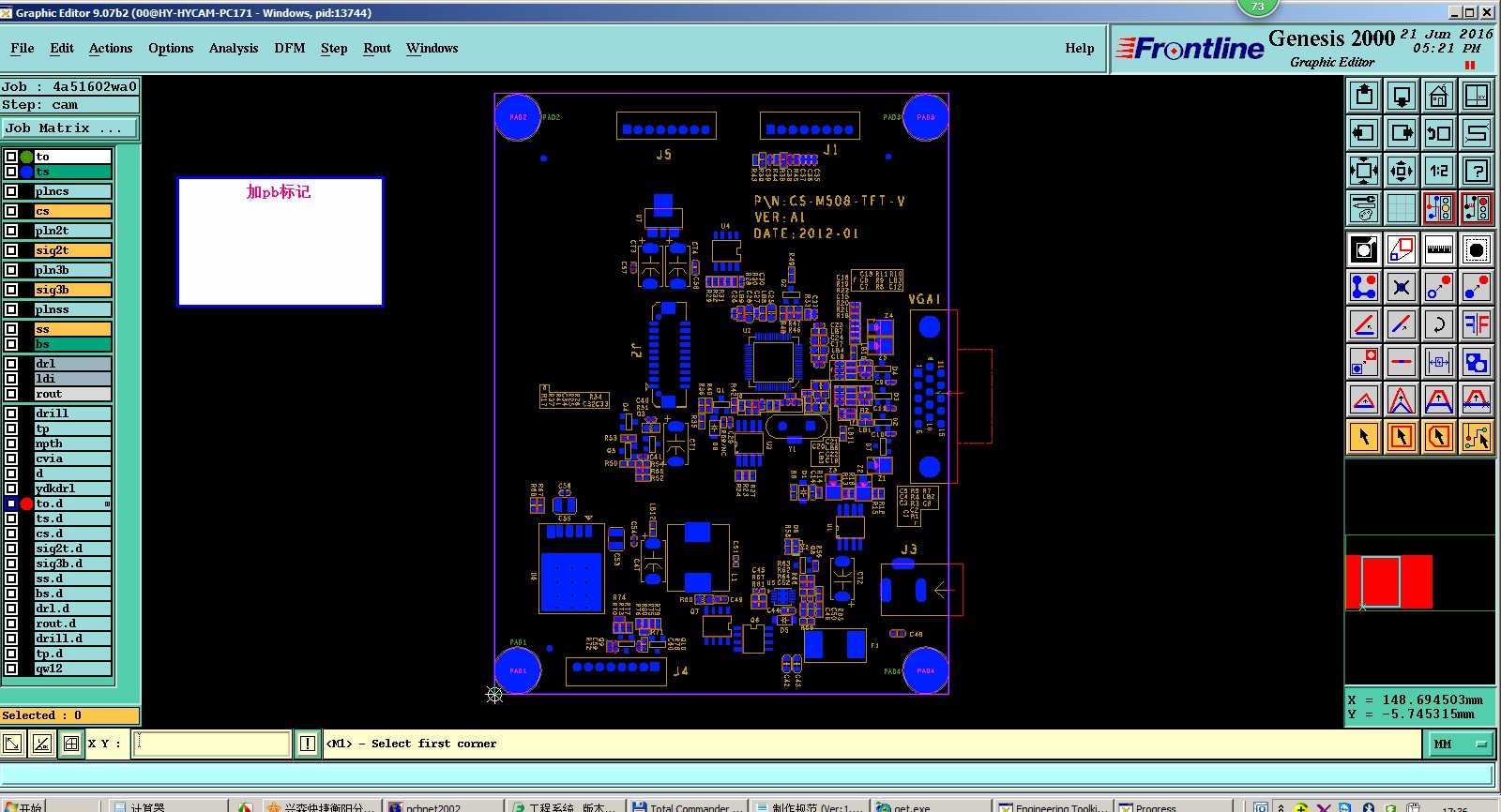Click the pan left view icon
1501x812 pixels.
(1364, 133)
